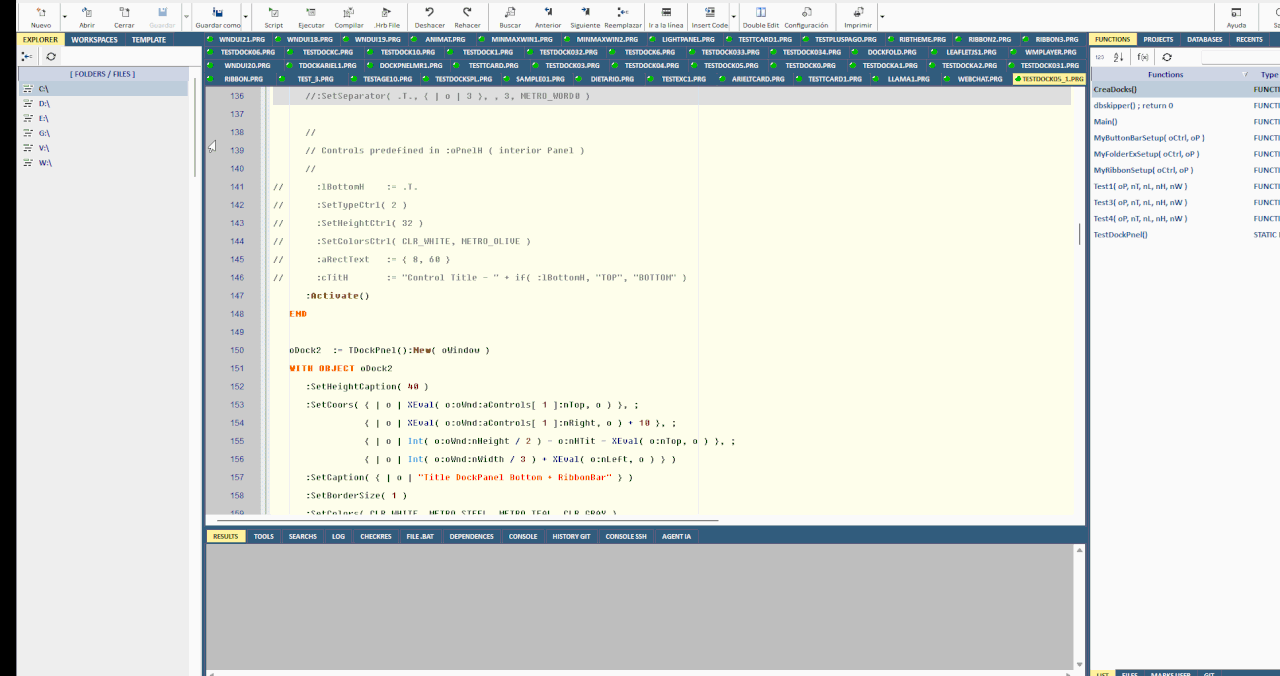Screen dimensions: 1280x676
Task: Run the program with Ejecutar icon
Action: (311, 13)
